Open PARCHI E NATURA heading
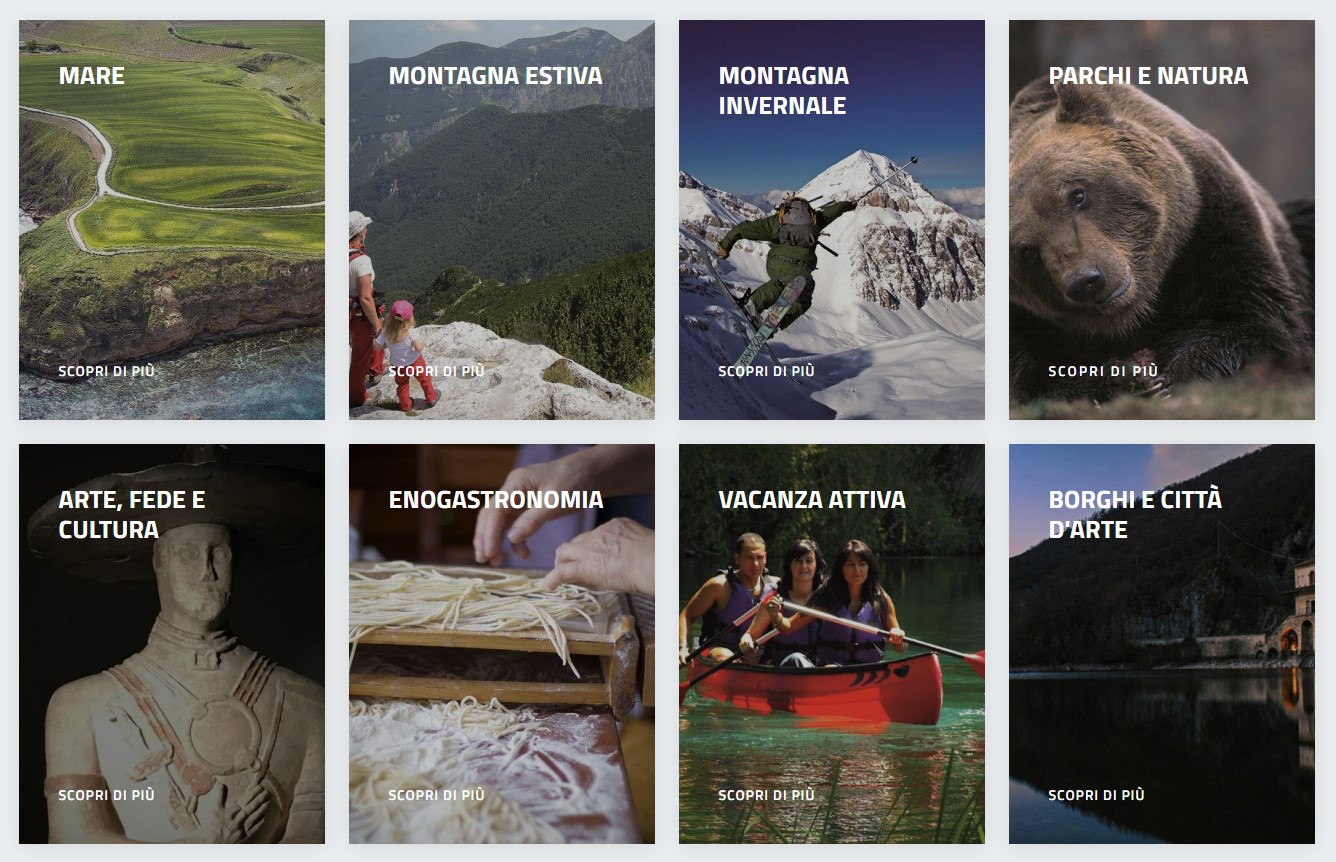 (x=1148, y=76)
